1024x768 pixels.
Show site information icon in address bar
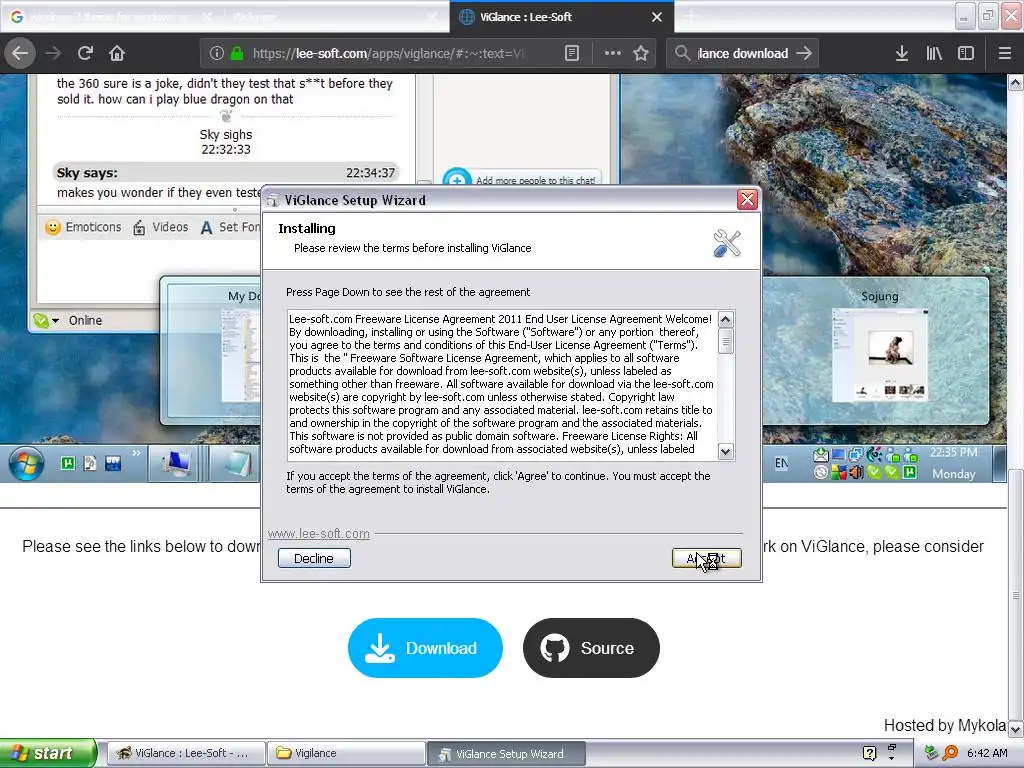tap(217, 54)
